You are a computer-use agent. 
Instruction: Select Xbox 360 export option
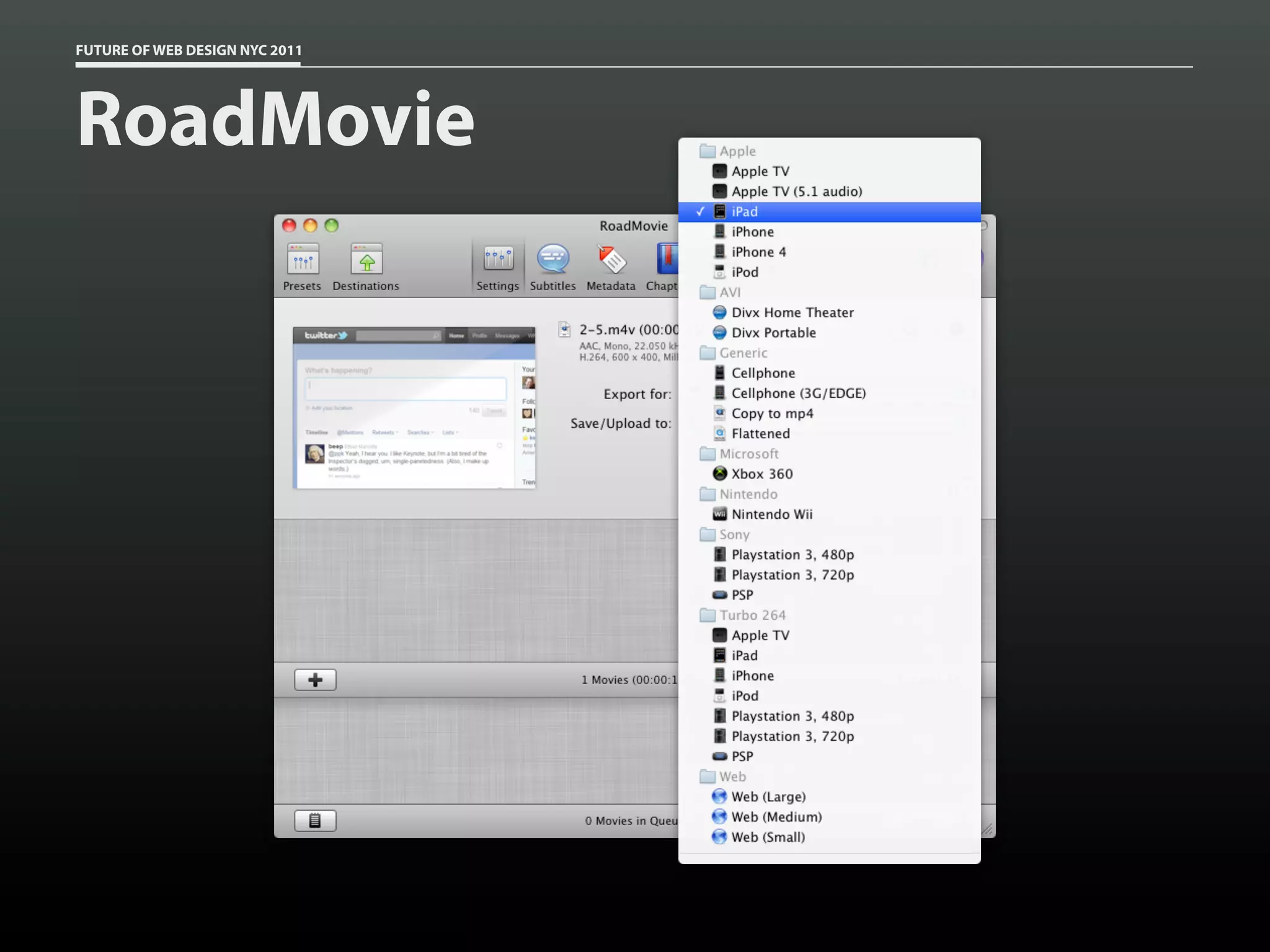pyautogui.click(x=762, y=474)
